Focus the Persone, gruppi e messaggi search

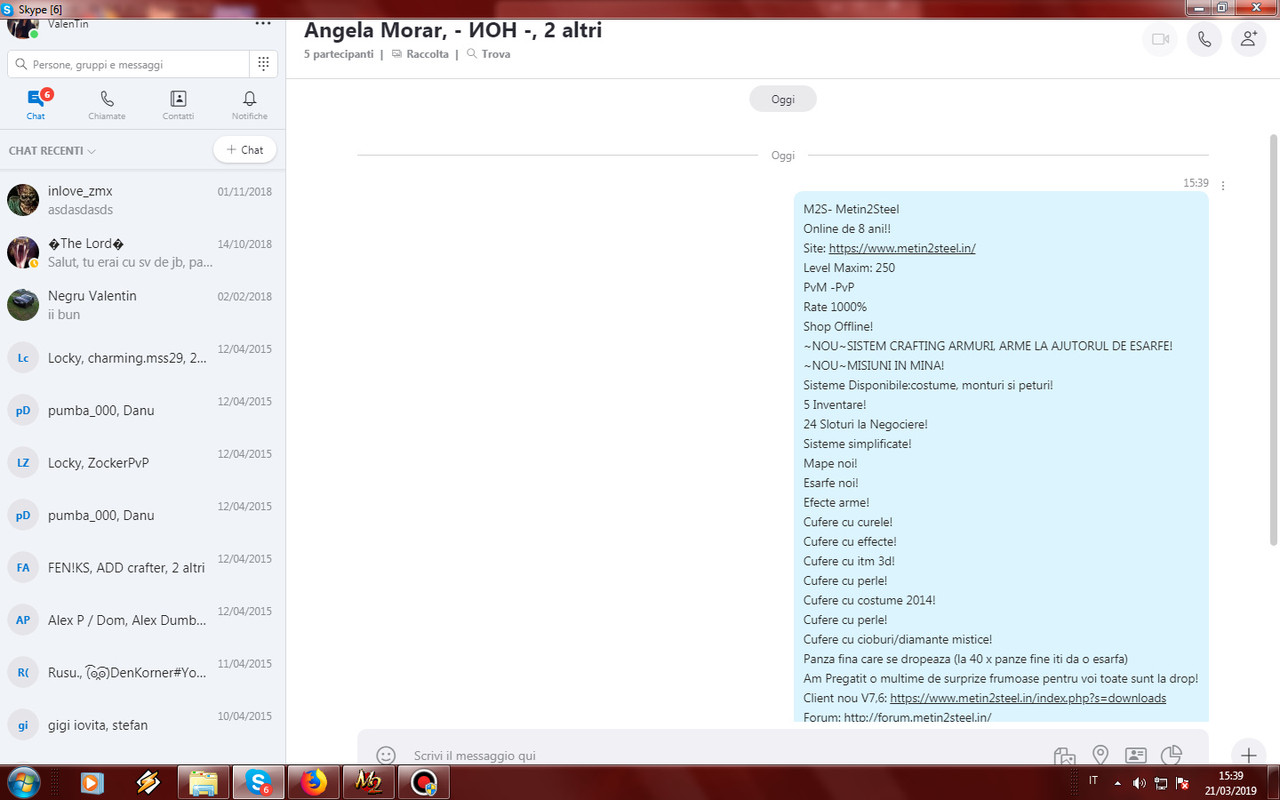click(128, 64)
